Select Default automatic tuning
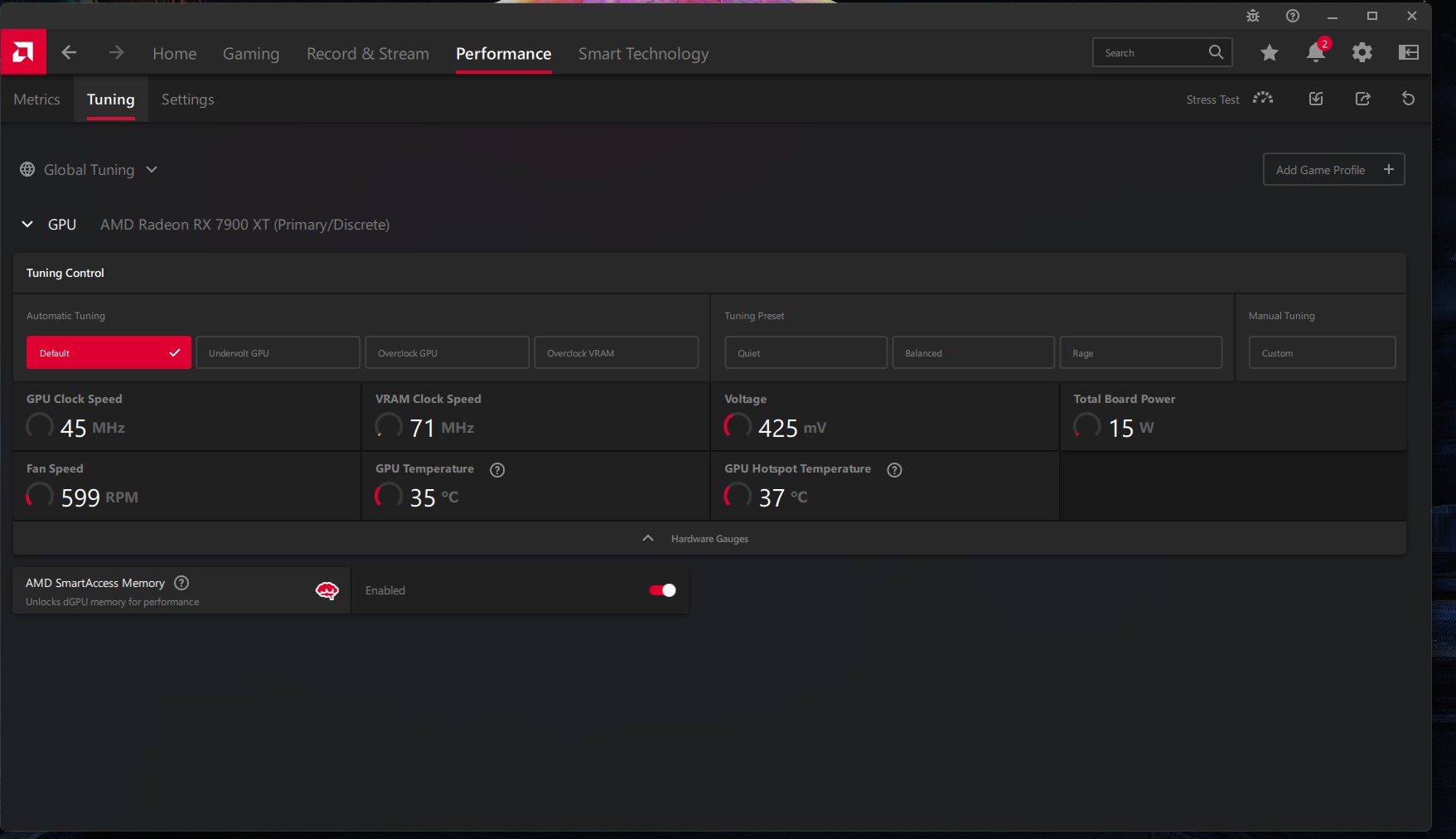 [109, 352]
